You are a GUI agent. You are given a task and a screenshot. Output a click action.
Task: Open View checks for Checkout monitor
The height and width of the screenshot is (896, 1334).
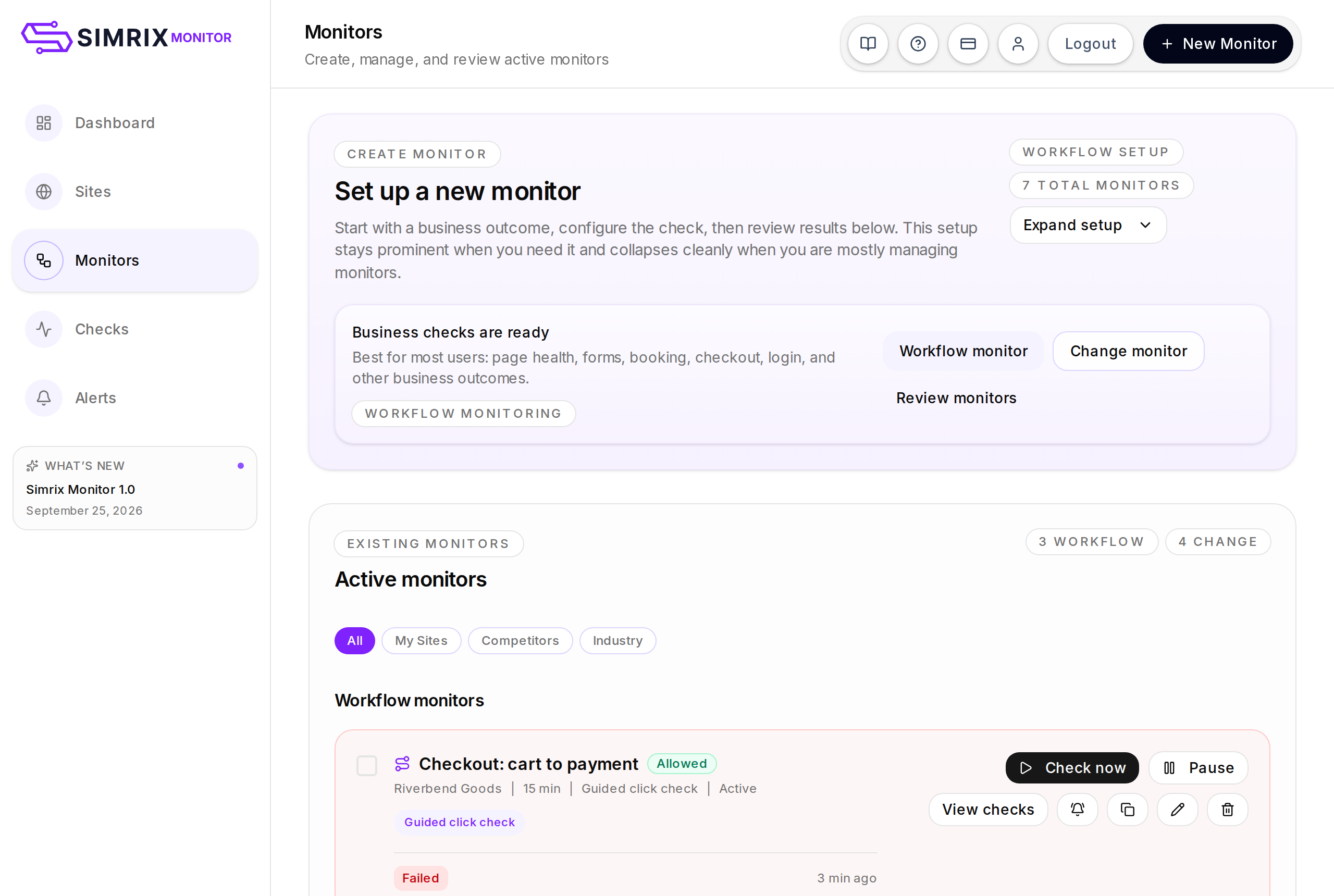tap(988, 809)
